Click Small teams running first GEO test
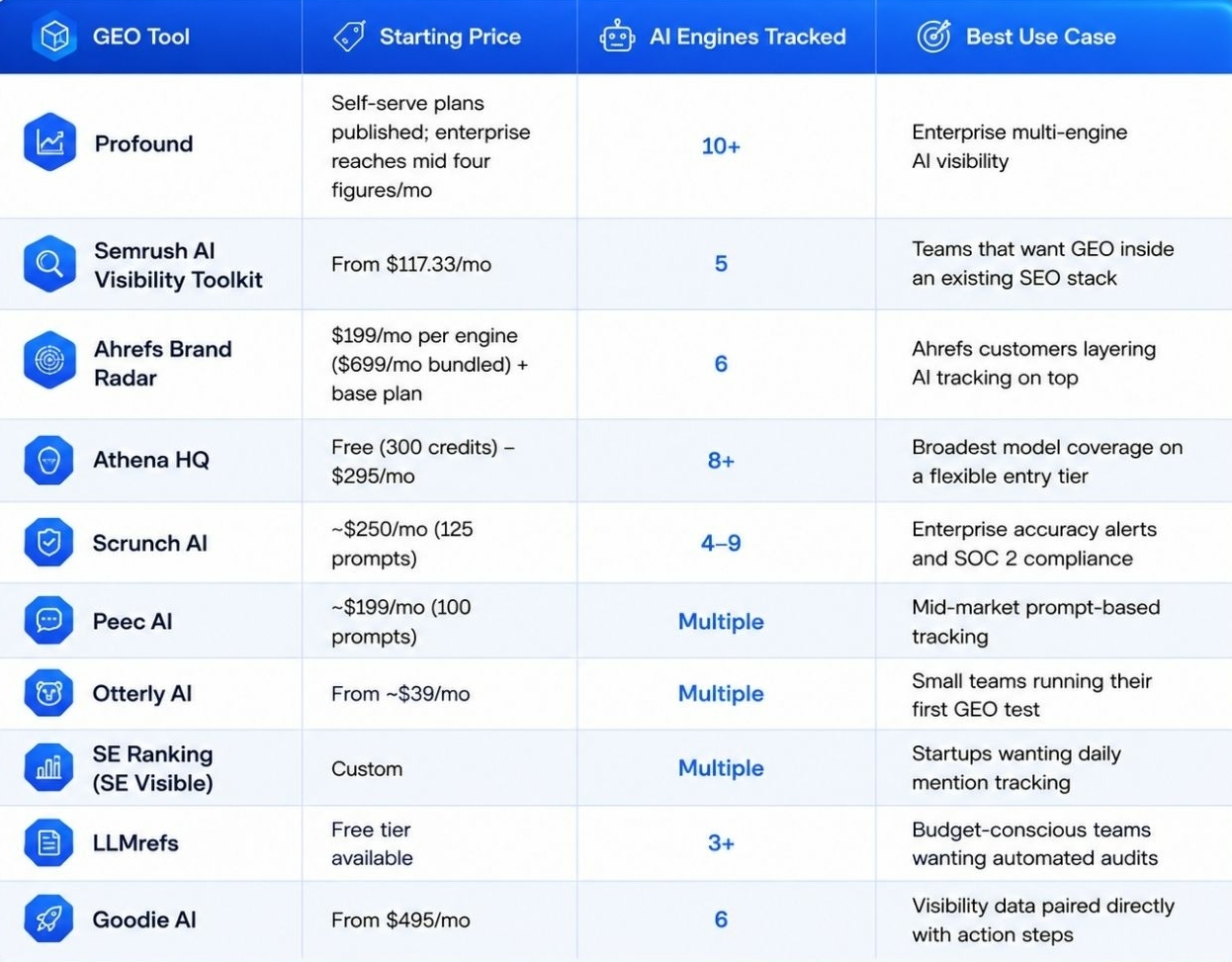Image resolution: width=1232 pixels, height=962 pixels. click(1031, 694)
